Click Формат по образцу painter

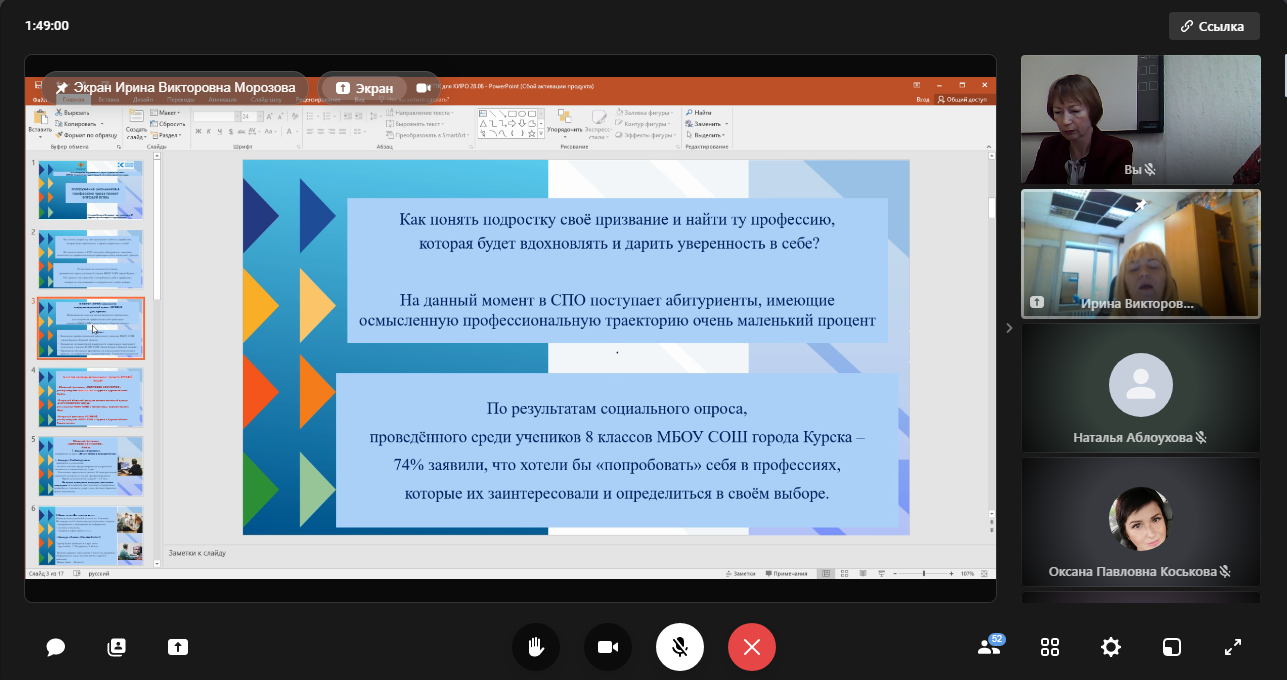tap(86, 135)
